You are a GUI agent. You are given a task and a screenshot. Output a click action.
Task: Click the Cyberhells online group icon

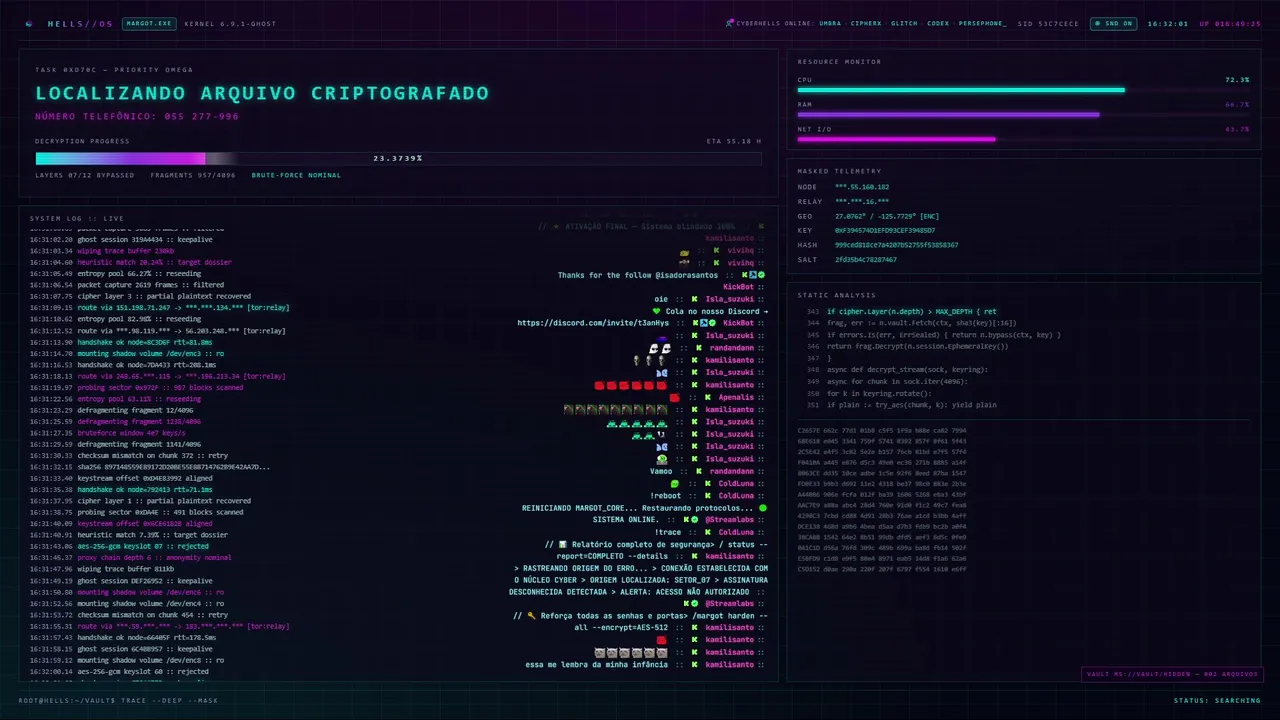click(730, 23)
